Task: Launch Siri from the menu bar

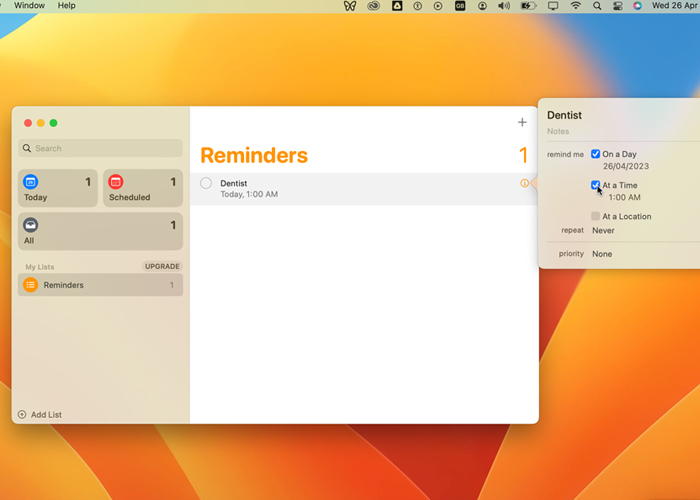Action: click(x=637, y=6)
